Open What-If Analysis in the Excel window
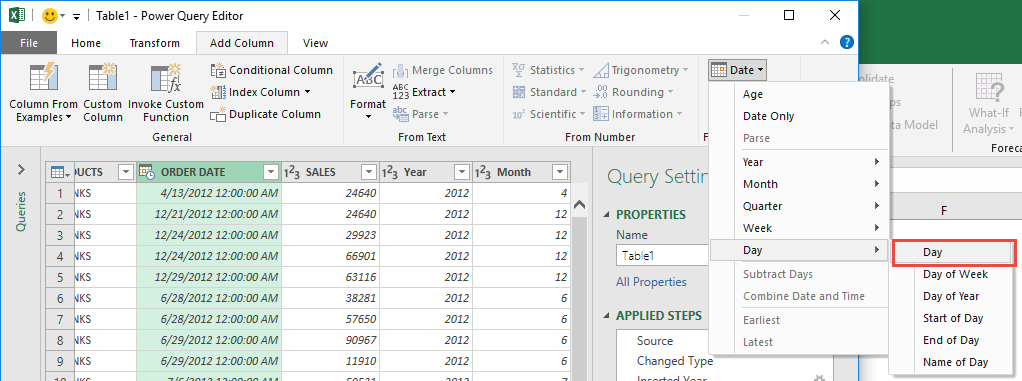Screen dimensions: 1022x381 click(988, 104)
